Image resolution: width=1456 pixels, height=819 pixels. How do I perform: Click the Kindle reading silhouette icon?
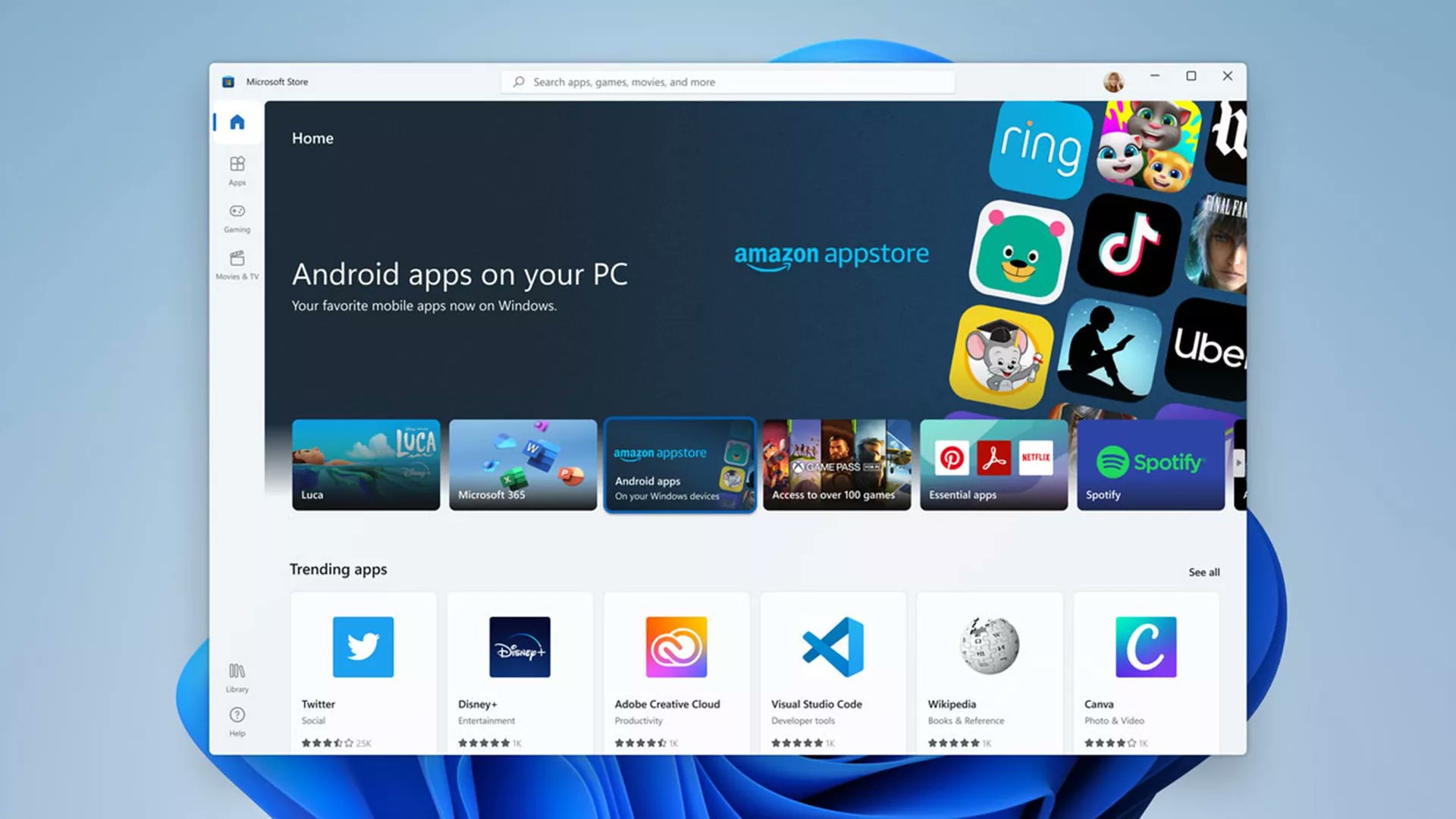click(1109, 350)
